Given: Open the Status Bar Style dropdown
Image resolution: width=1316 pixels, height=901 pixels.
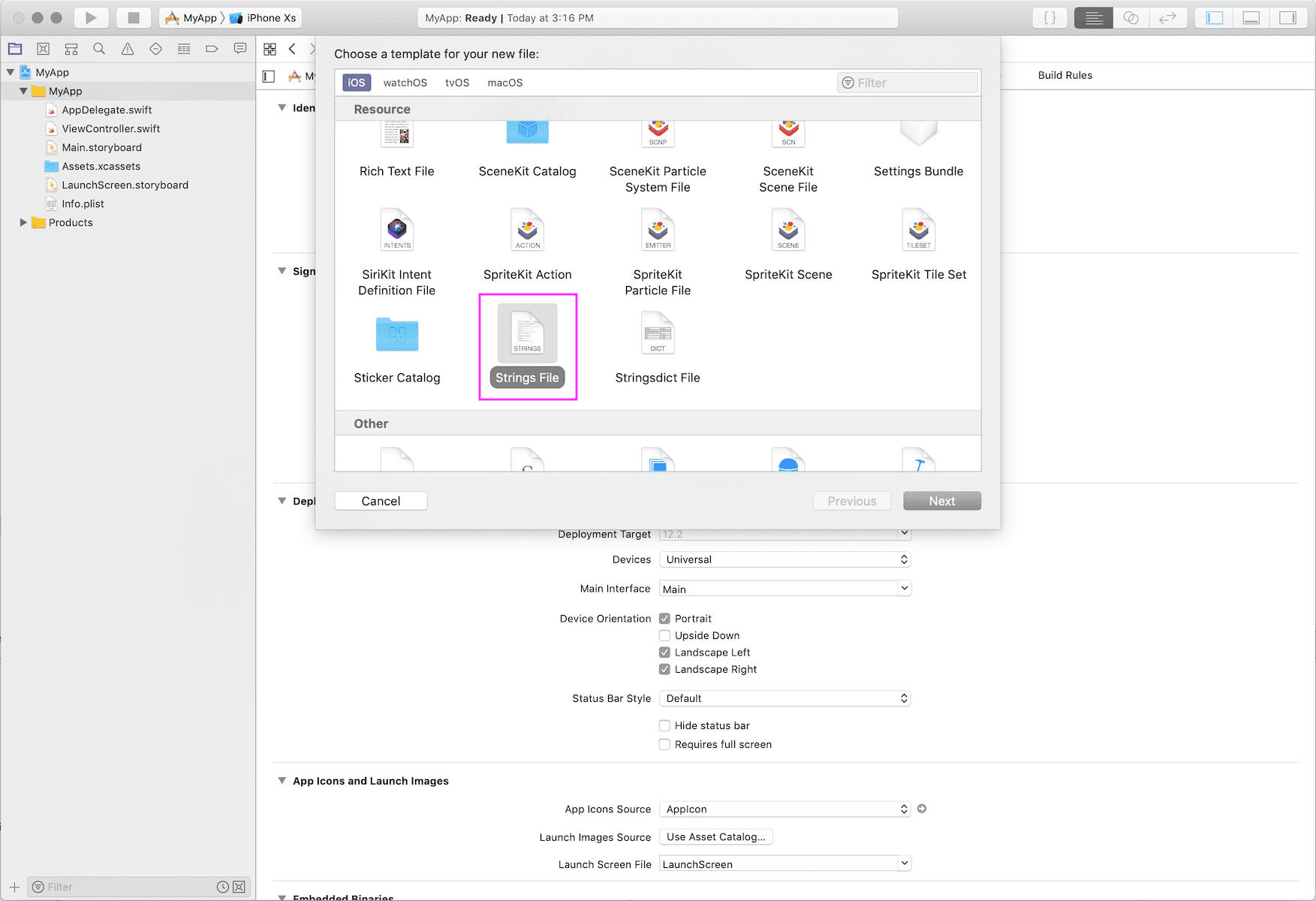Looking at the screenshot, I should (x=784, y=698).
